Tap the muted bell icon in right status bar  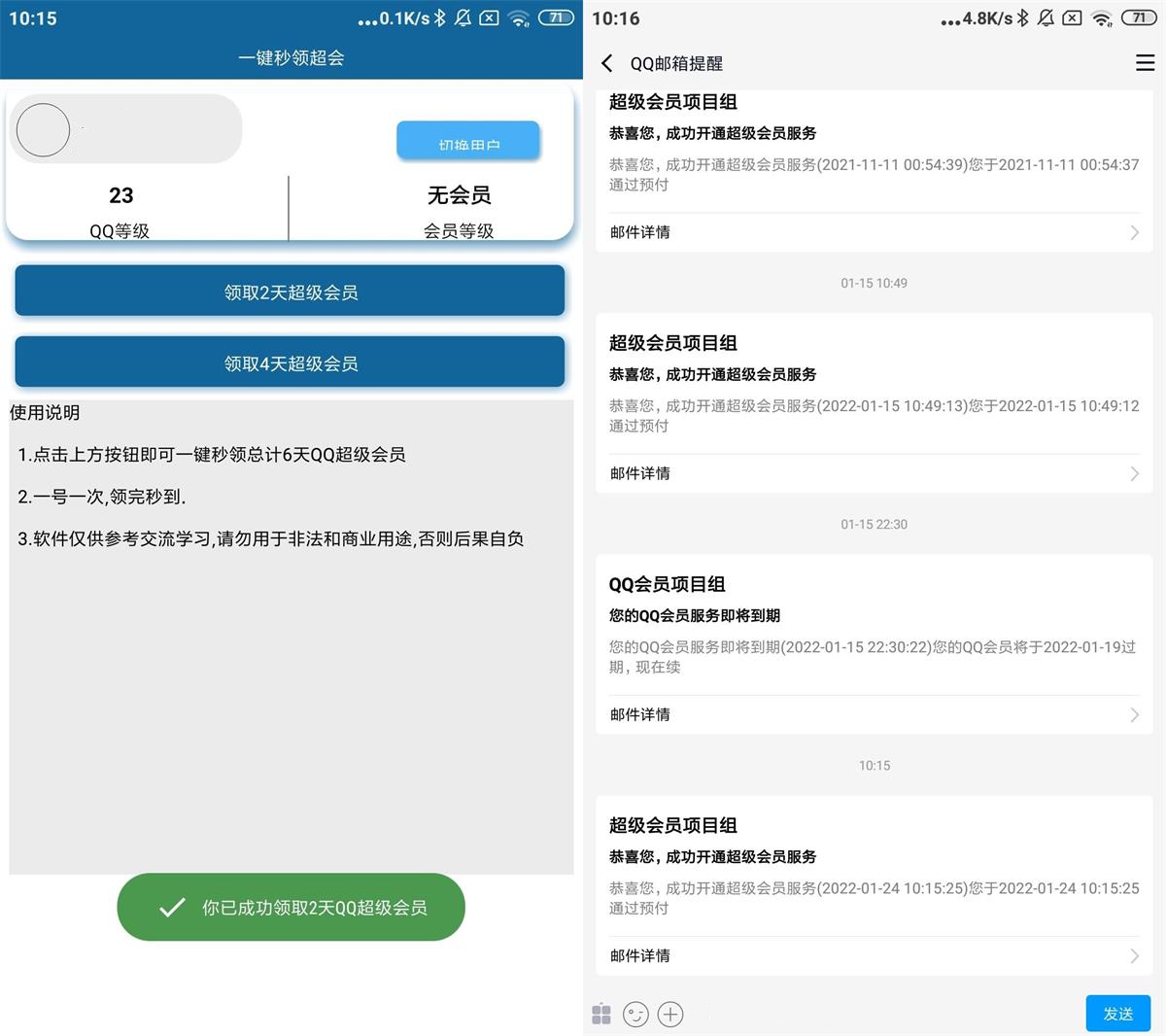(1046, 17)
